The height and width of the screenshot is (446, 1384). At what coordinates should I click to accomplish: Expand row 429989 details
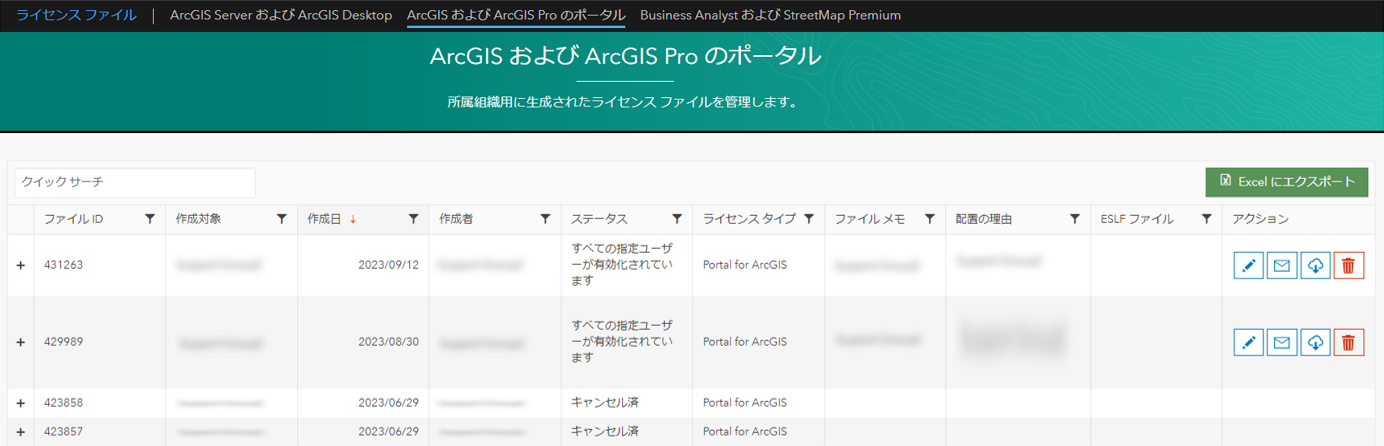pyautogui.click(x=21, y=342)
